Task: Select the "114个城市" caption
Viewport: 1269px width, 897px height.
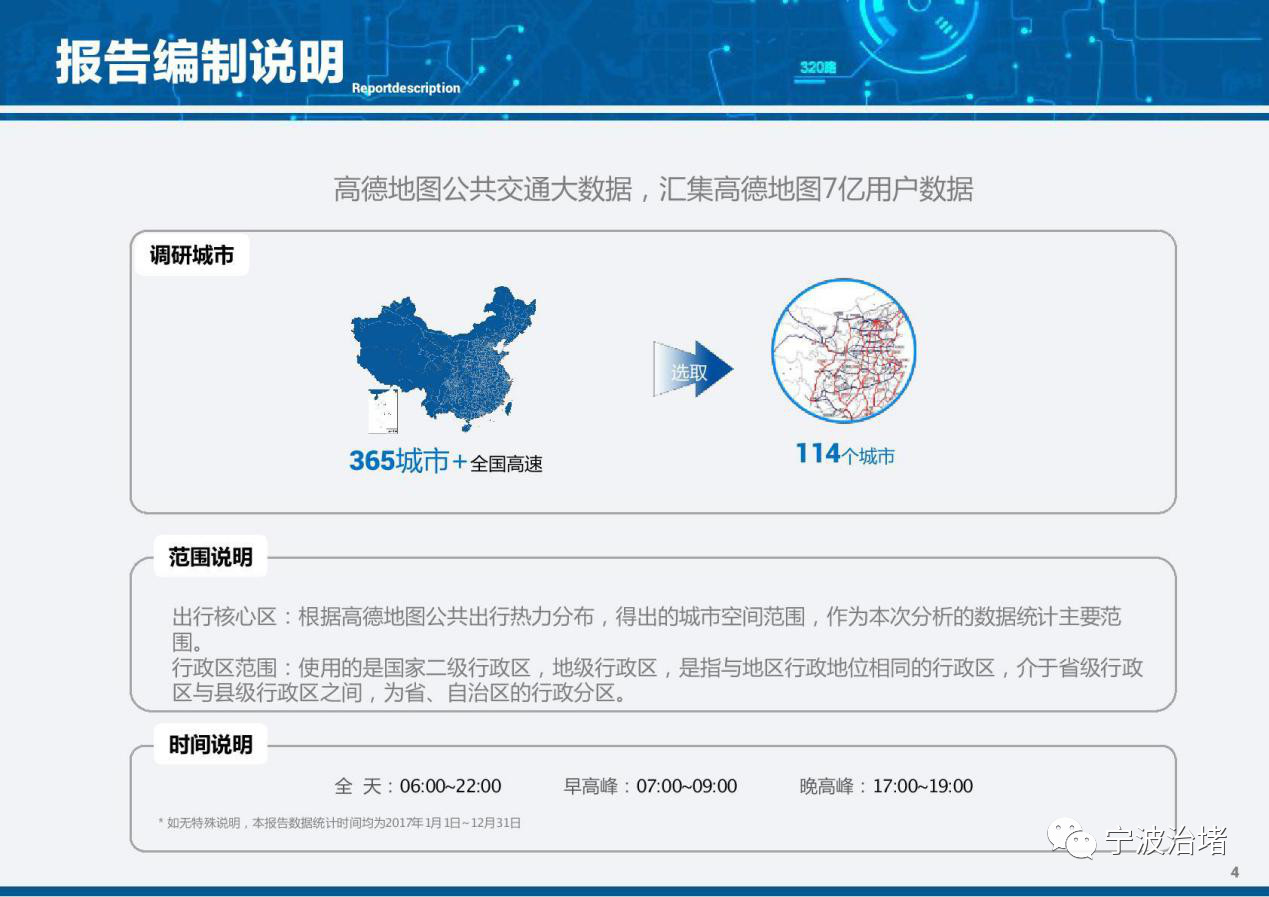Action: [845, 455]
